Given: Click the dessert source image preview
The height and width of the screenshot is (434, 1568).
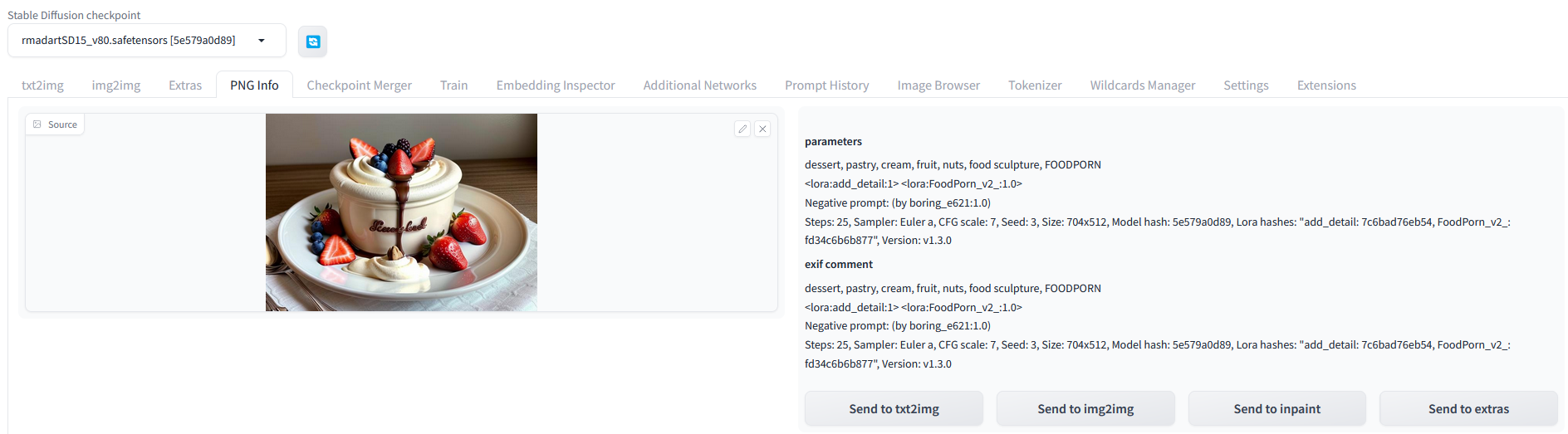Looking at the screenshot, I should [x=401, y=212].
